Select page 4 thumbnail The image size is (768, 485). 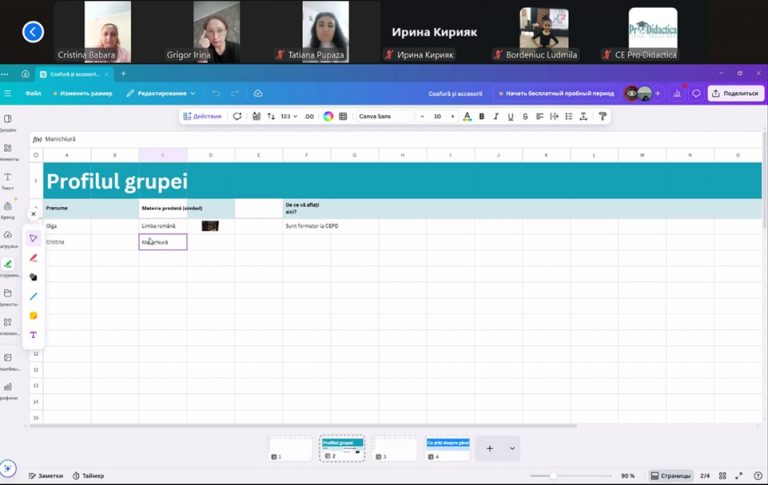(447, 448)
